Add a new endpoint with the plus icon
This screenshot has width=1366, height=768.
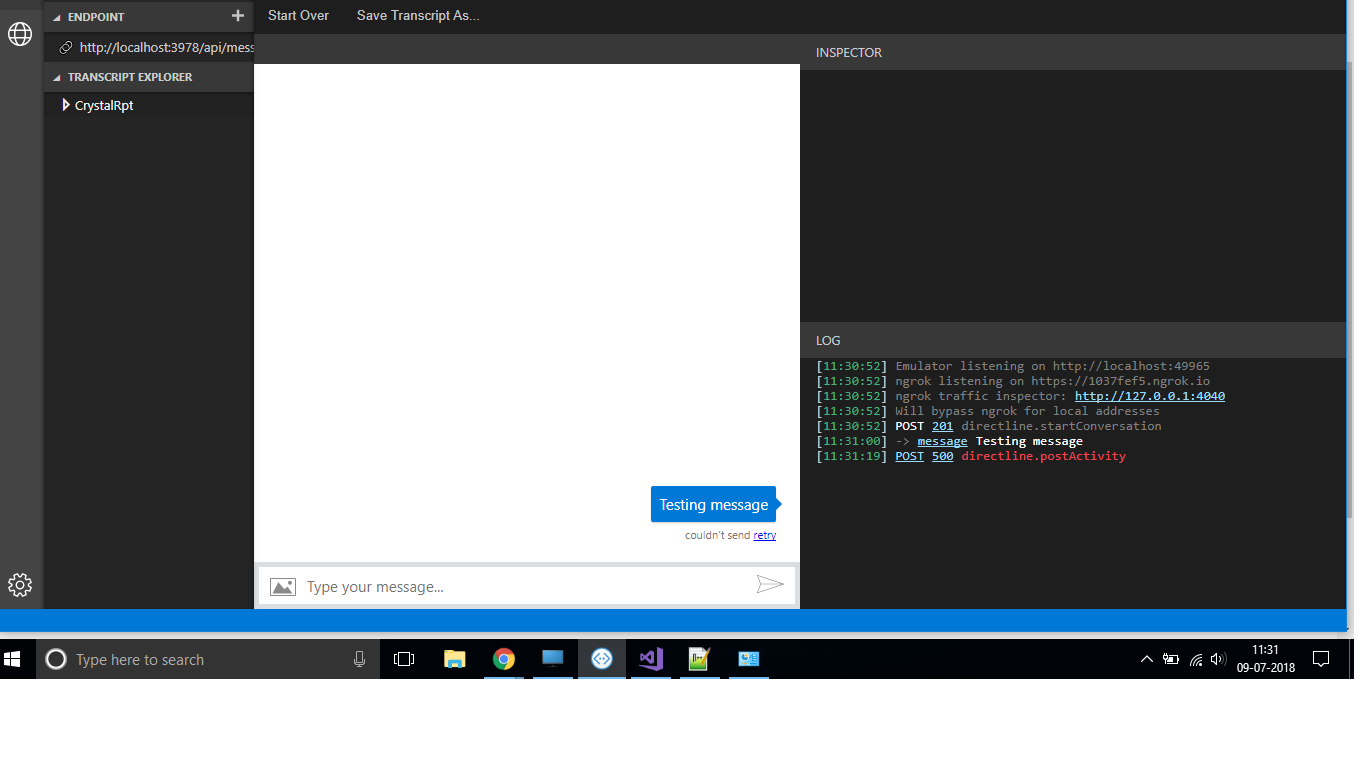(x=237, y=16)
